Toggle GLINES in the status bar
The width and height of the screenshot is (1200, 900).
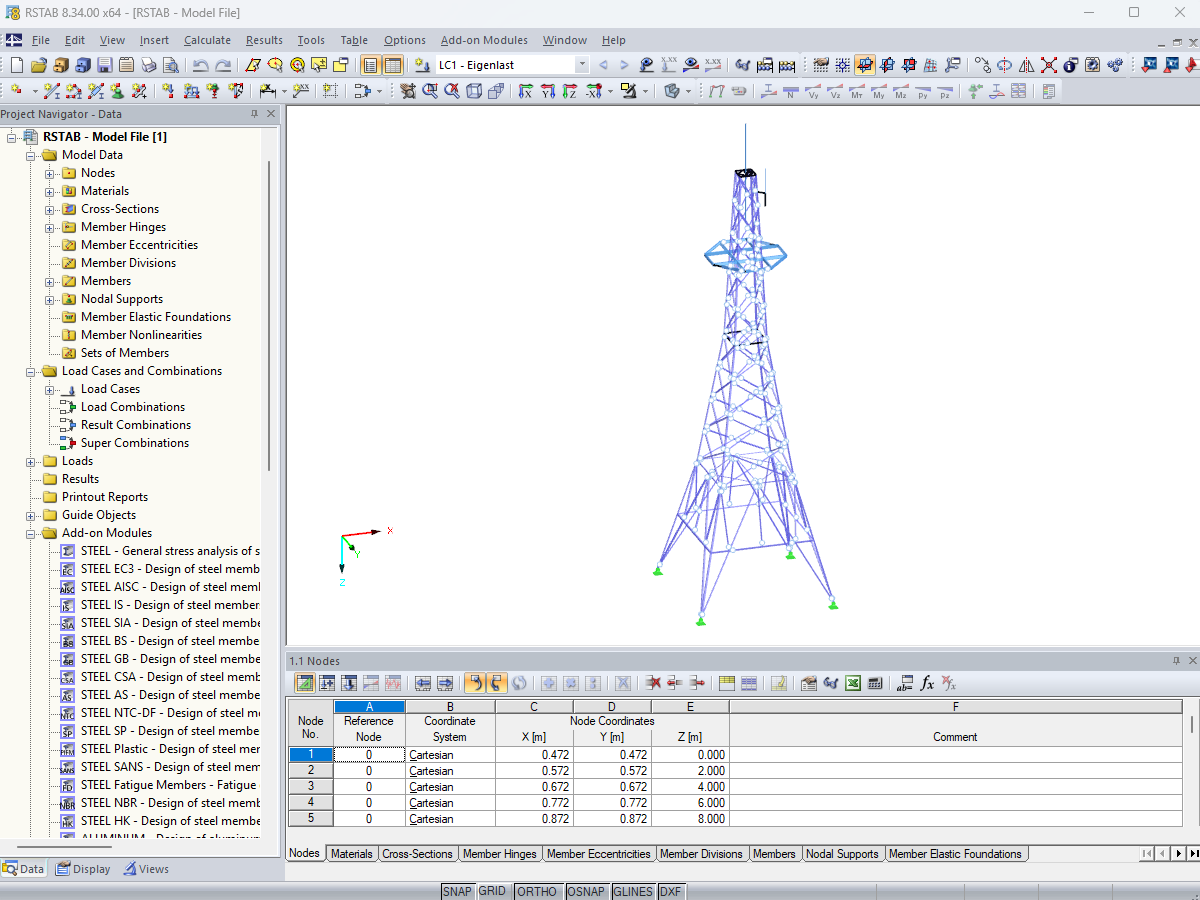pos(633,891)
